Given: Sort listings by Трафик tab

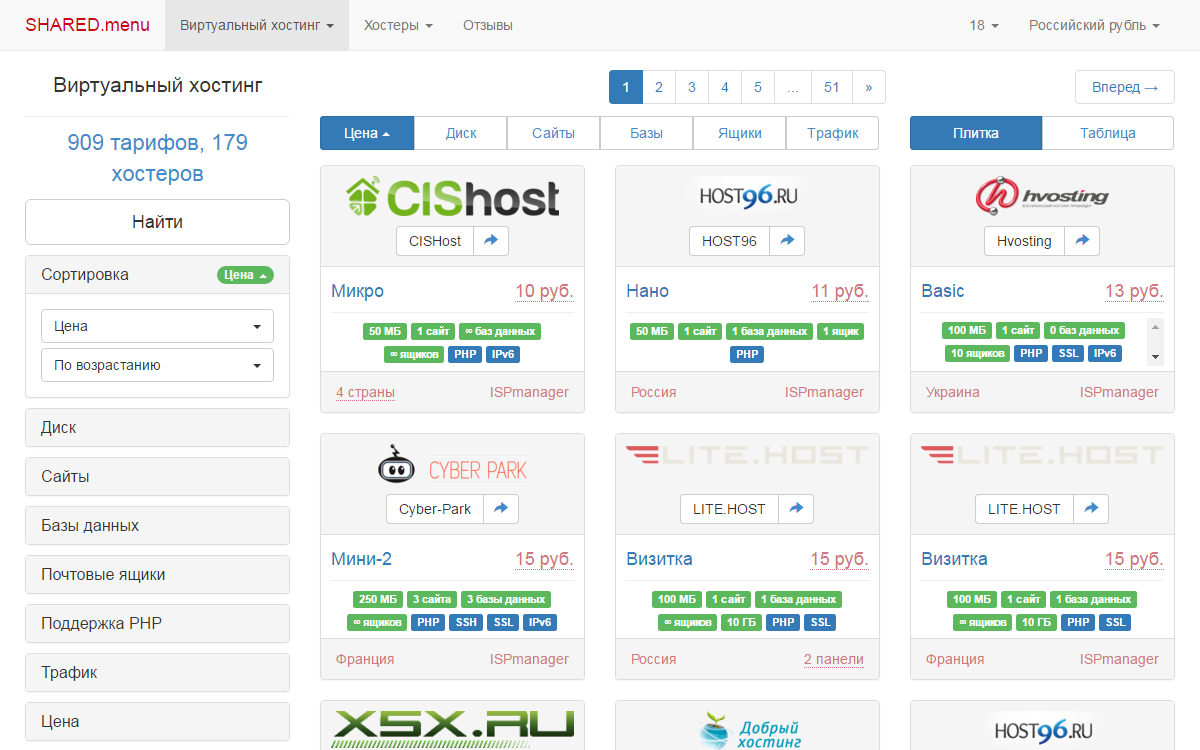Looking at the screenshot, I should [833, 133].
